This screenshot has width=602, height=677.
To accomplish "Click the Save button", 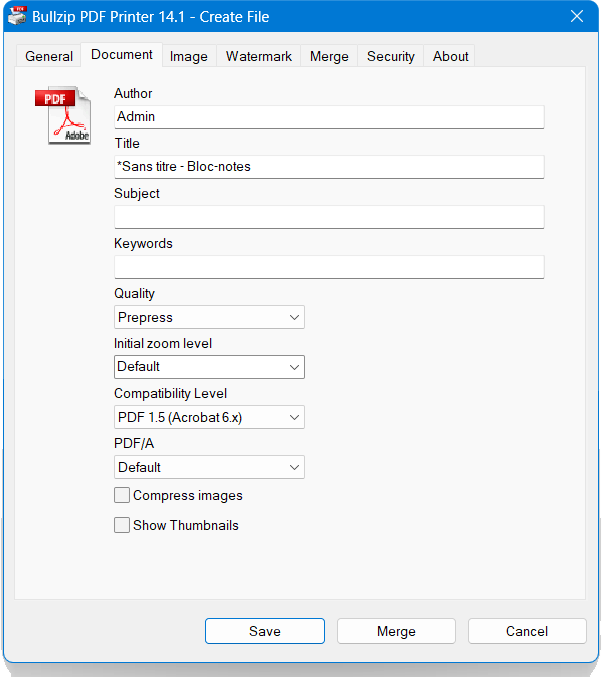I will tap(265, 631).
